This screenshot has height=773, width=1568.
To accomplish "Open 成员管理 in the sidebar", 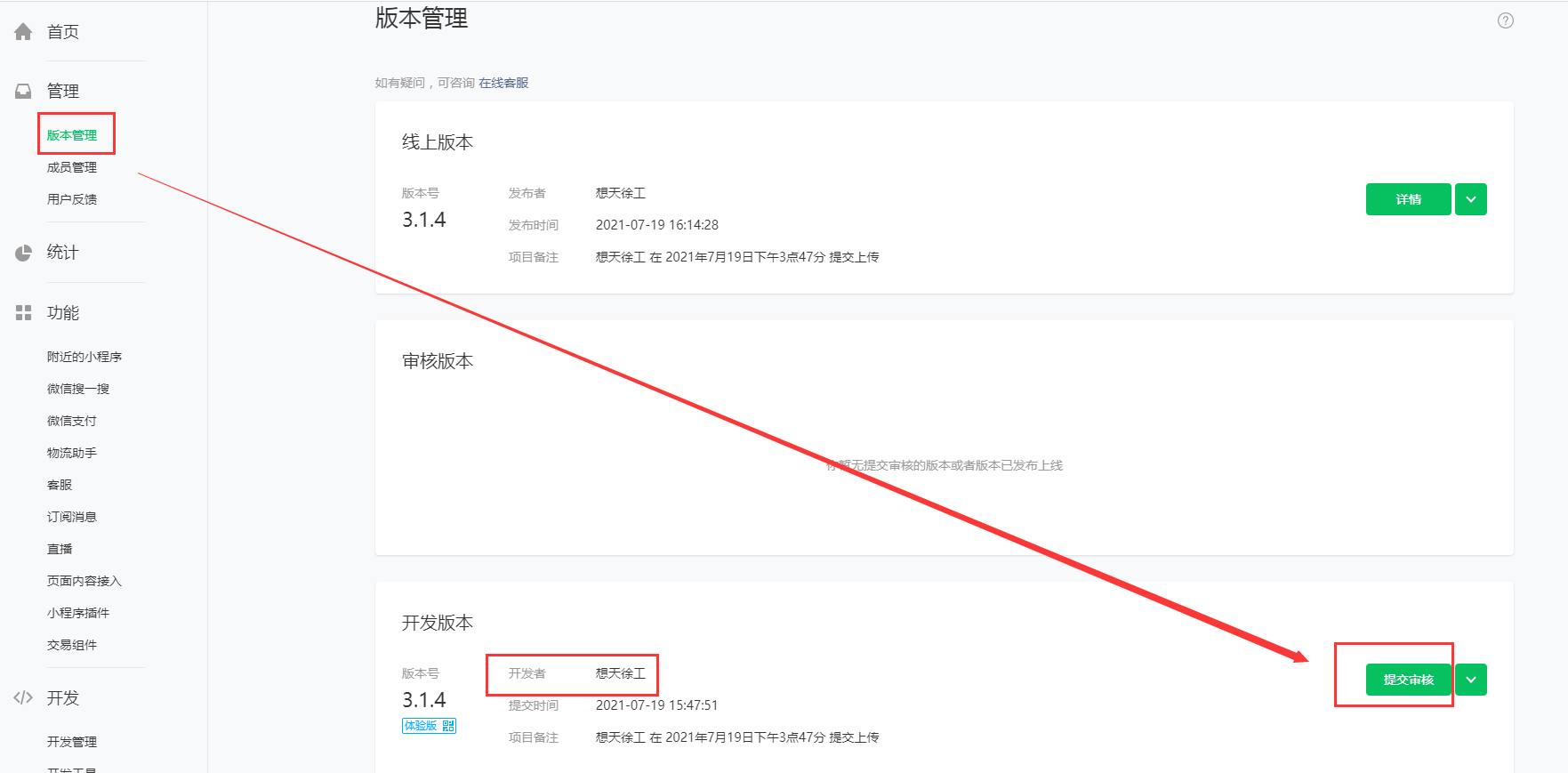I will [72, 167].
